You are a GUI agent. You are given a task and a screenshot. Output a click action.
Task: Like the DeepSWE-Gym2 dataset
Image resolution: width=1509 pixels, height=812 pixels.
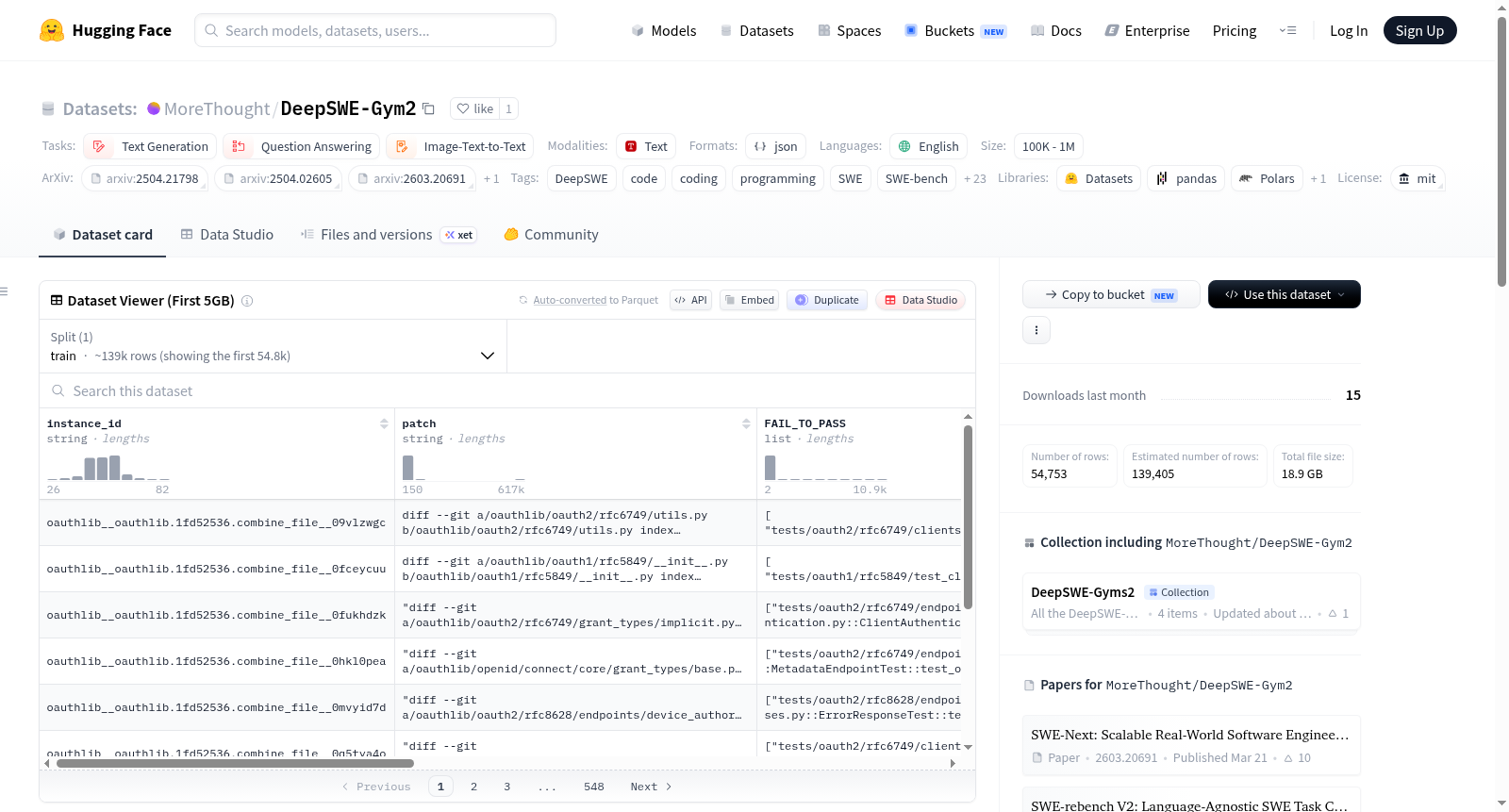tap(474, 108)
